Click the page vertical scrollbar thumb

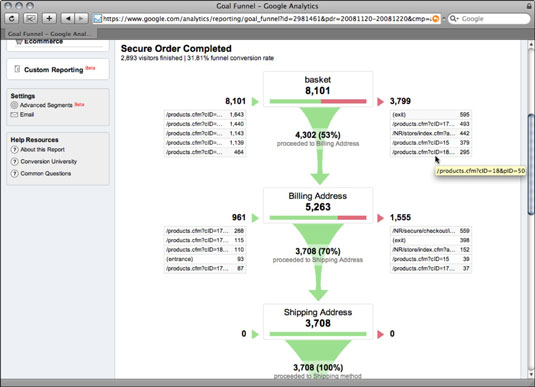[x=531, y=165]
